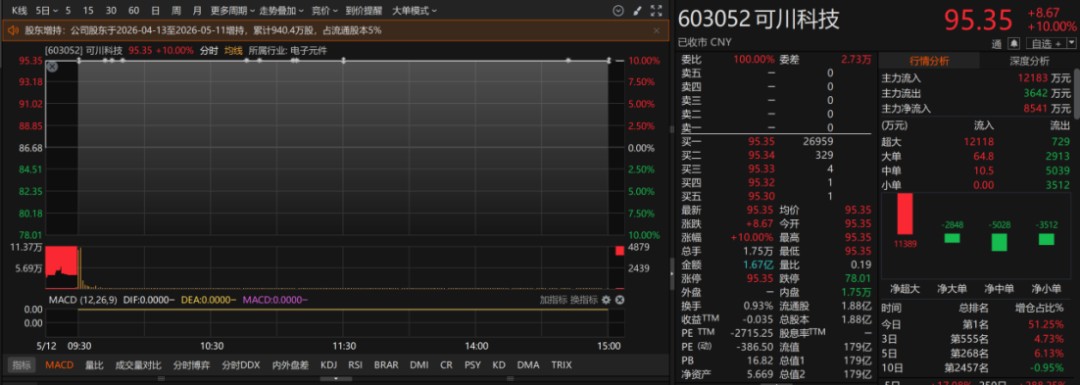Click the horizontal scrollbar thumb under chart
The width and height of the screenshot is (1080, 385).
tap(335, 378)
